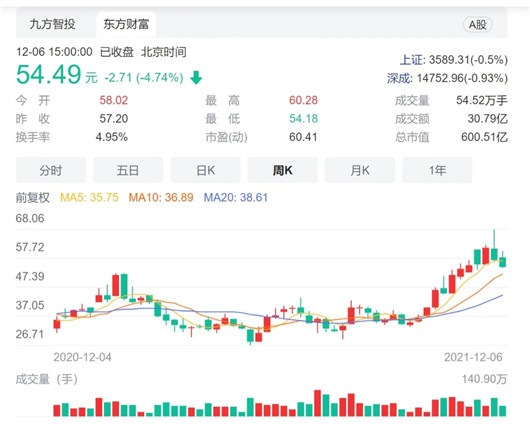Select the latest weekly candlestick
The image size is (530, 424).
point(503,261)
